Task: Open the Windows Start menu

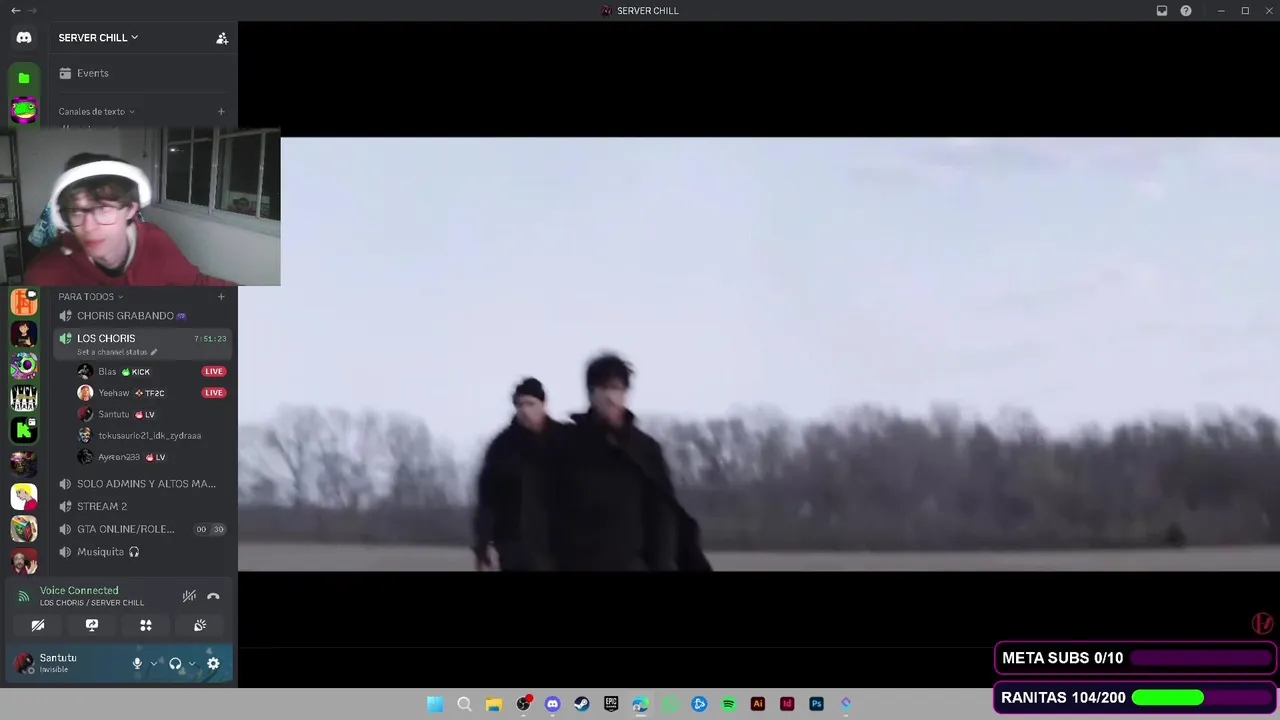Action: pyautogui.click(x=435, y=704)
